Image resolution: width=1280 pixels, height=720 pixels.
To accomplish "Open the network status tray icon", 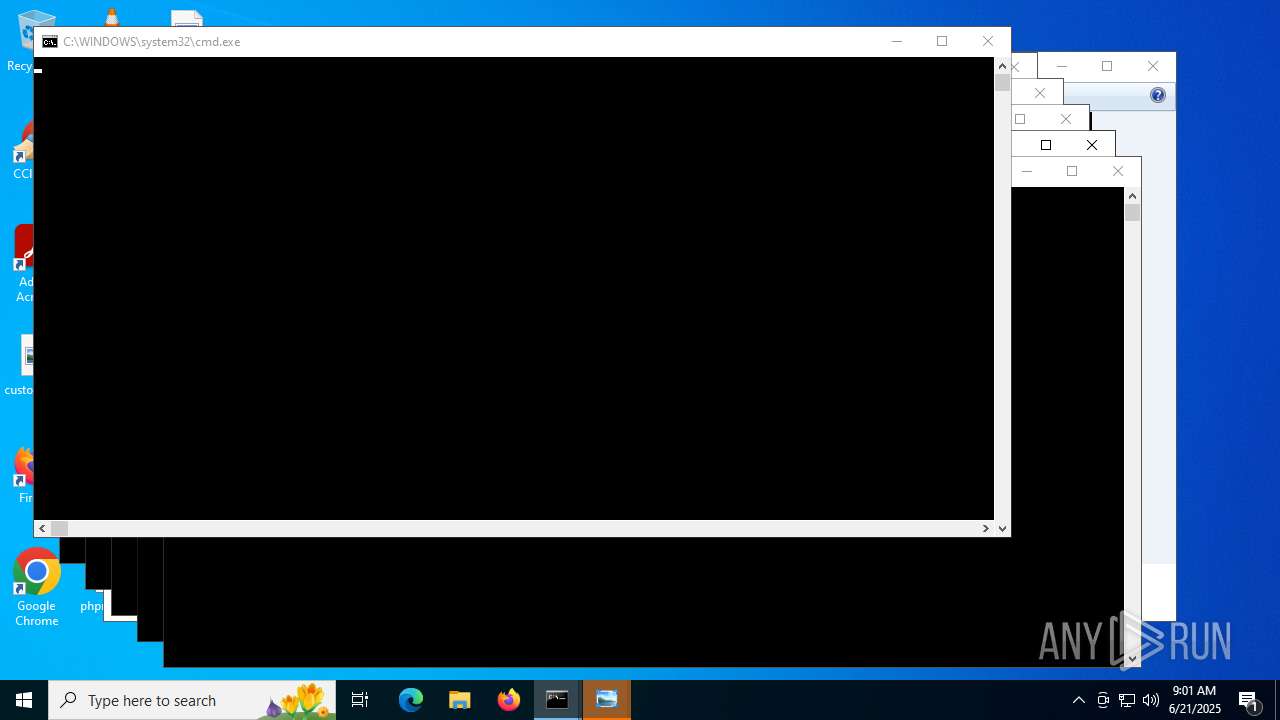I will (1127, 700).
